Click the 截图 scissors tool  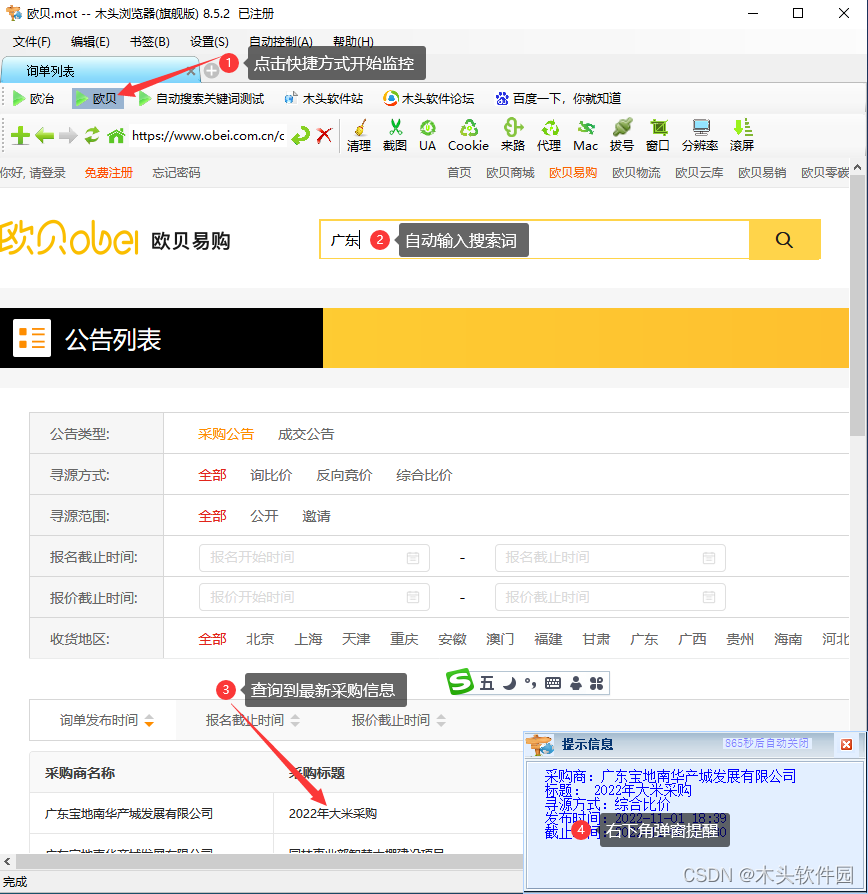395,136
